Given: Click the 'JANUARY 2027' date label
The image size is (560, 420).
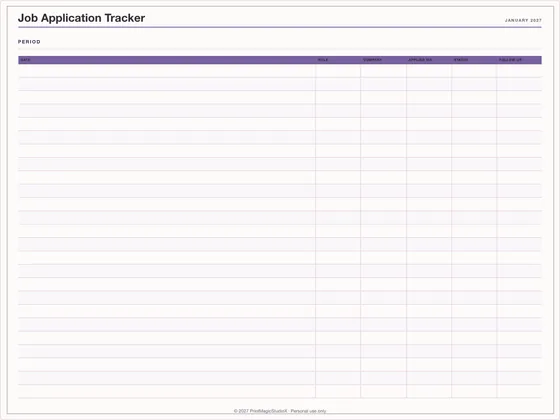Looking at the screenshot, I should click(523, 20).
